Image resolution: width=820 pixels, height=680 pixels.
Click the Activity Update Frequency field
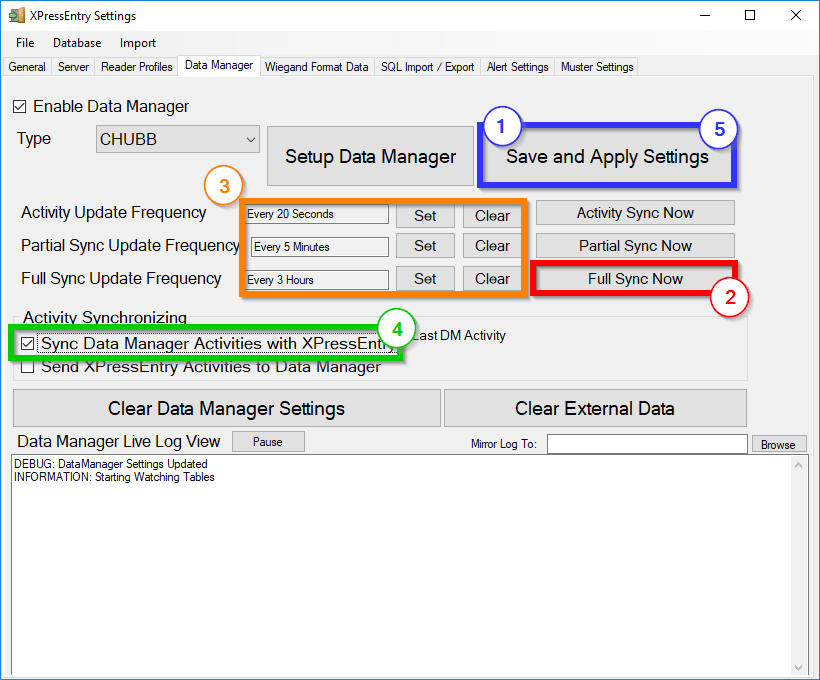pyautogui.click(x=316, y=214)
